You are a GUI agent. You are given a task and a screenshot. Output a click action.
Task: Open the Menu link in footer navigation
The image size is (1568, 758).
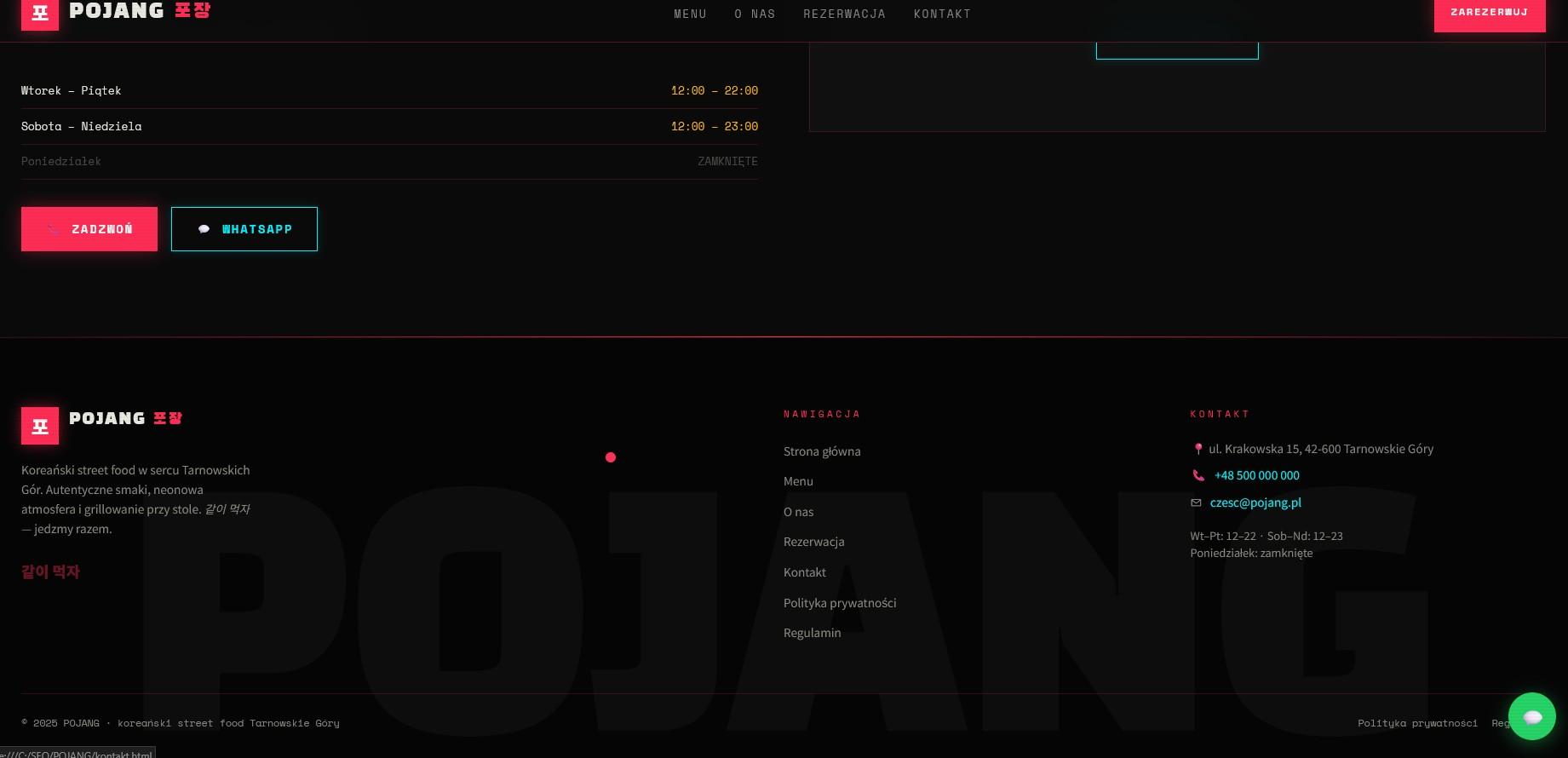click(x=798, y=481)
